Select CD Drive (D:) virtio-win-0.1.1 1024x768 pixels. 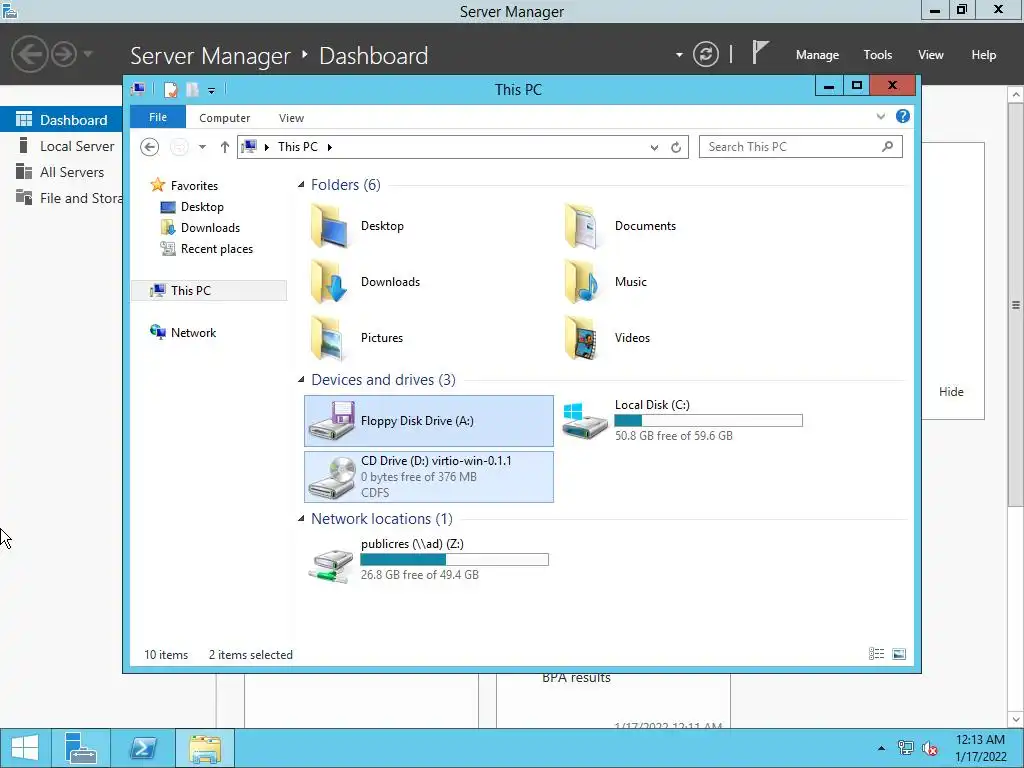click(428, 477)
